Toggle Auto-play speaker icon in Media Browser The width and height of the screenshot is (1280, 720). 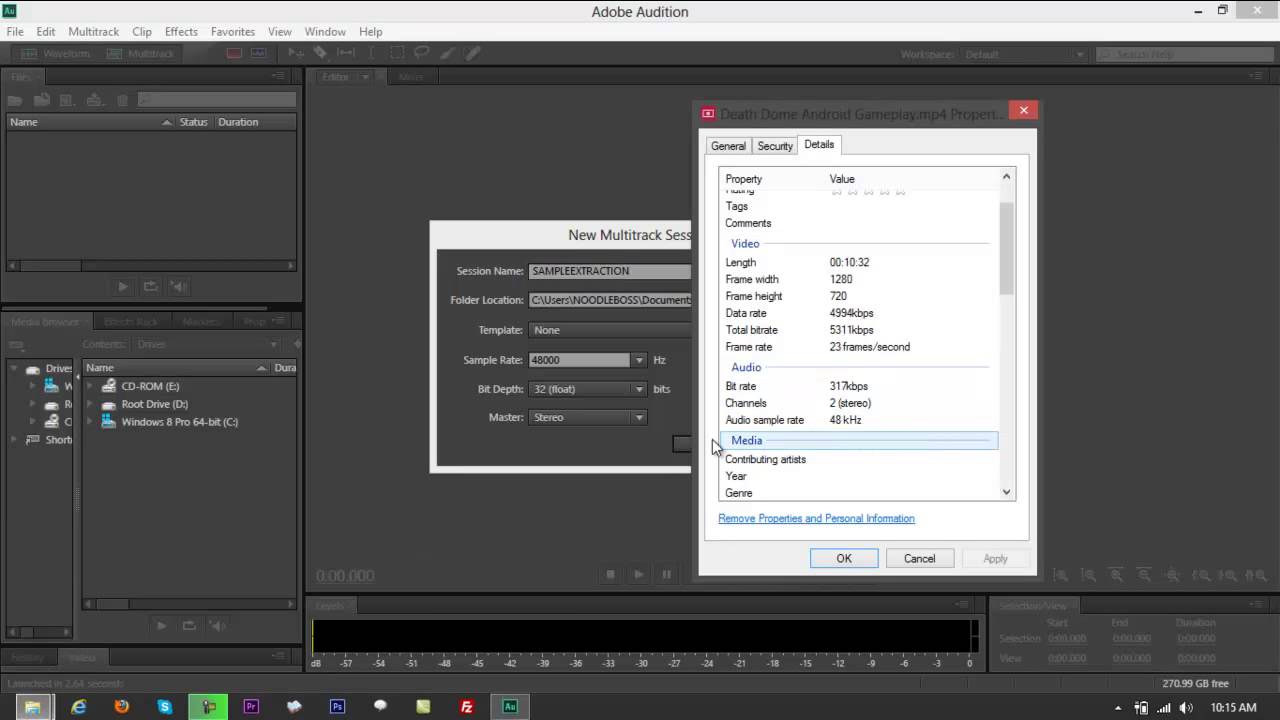pos(218,626)
